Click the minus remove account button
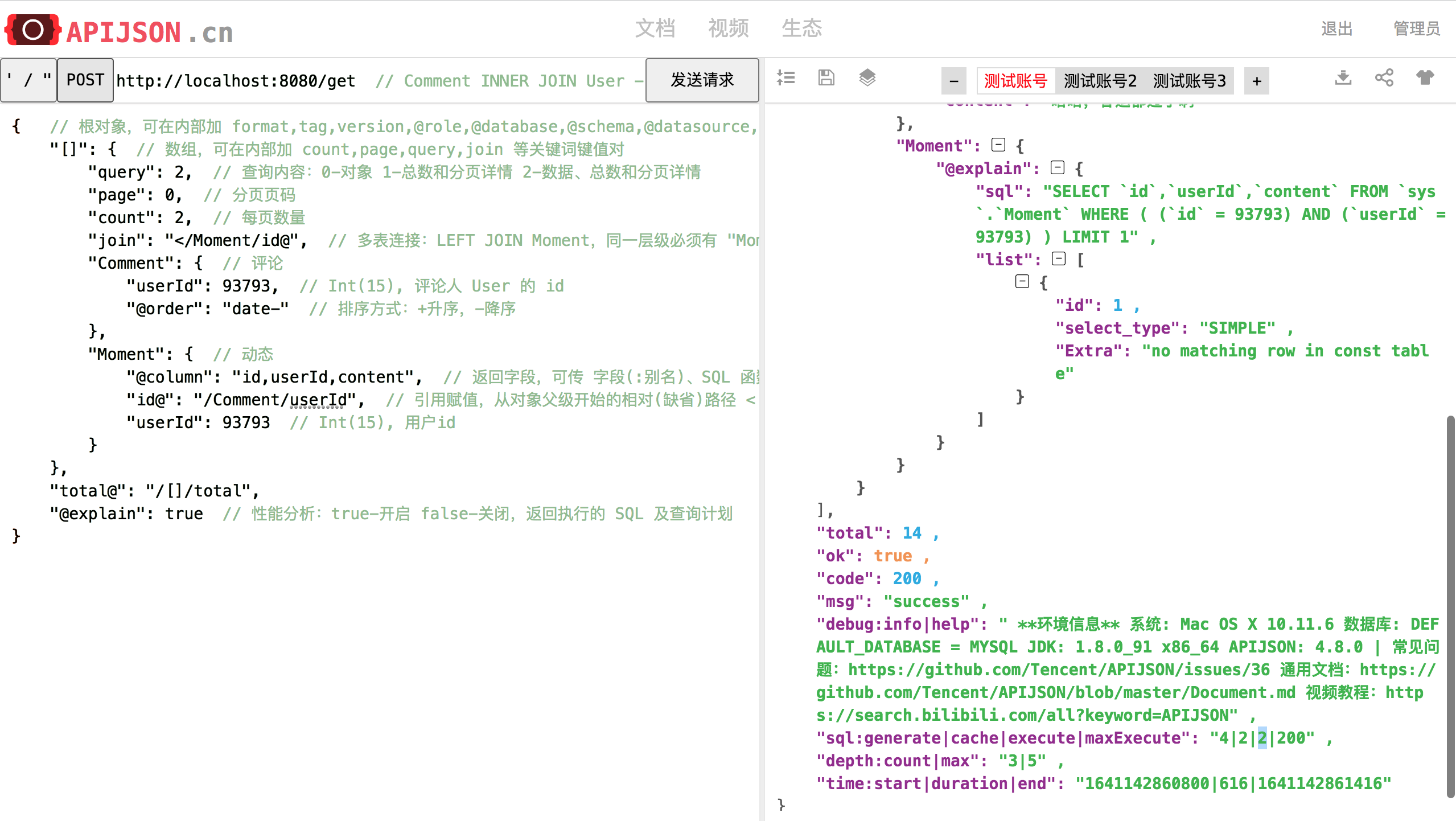 tap(954, 81)
